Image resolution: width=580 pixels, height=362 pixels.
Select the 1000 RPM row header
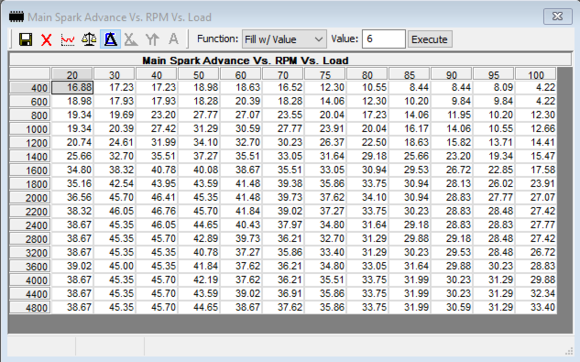tap(30, 129)
